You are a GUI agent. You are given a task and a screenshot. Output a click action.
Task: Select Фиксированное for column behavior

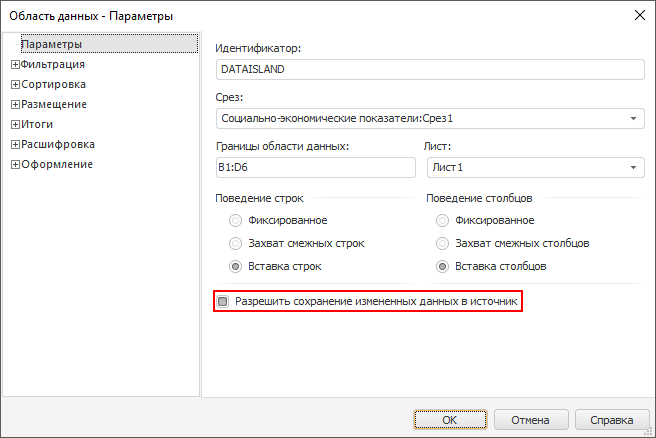click(x=444, y=220)
